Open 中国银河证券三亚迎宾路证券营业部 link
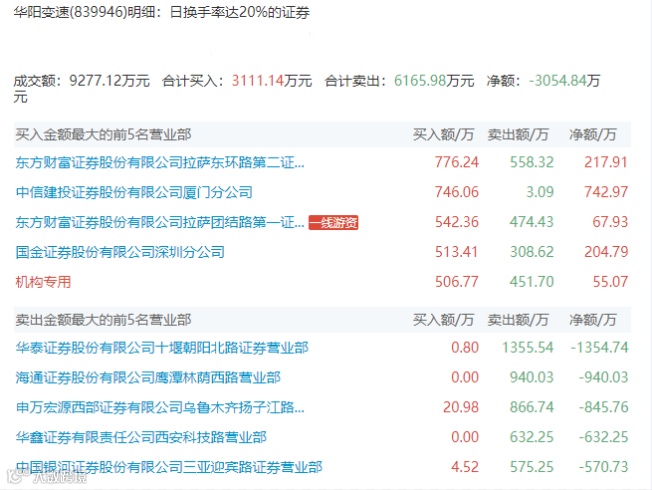 coord(169,467)
